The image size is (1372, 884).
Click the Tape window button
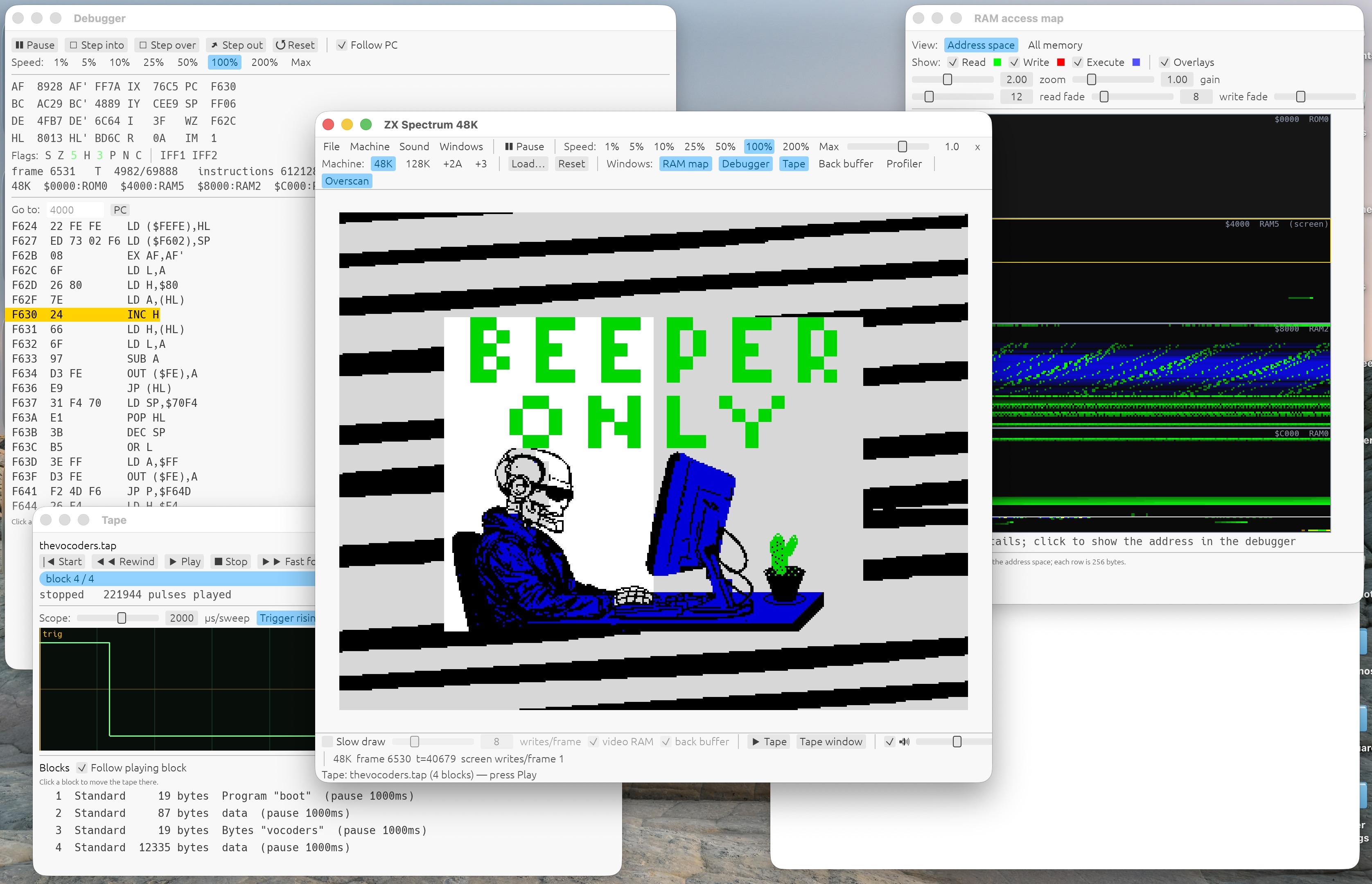tap(830, 742)
